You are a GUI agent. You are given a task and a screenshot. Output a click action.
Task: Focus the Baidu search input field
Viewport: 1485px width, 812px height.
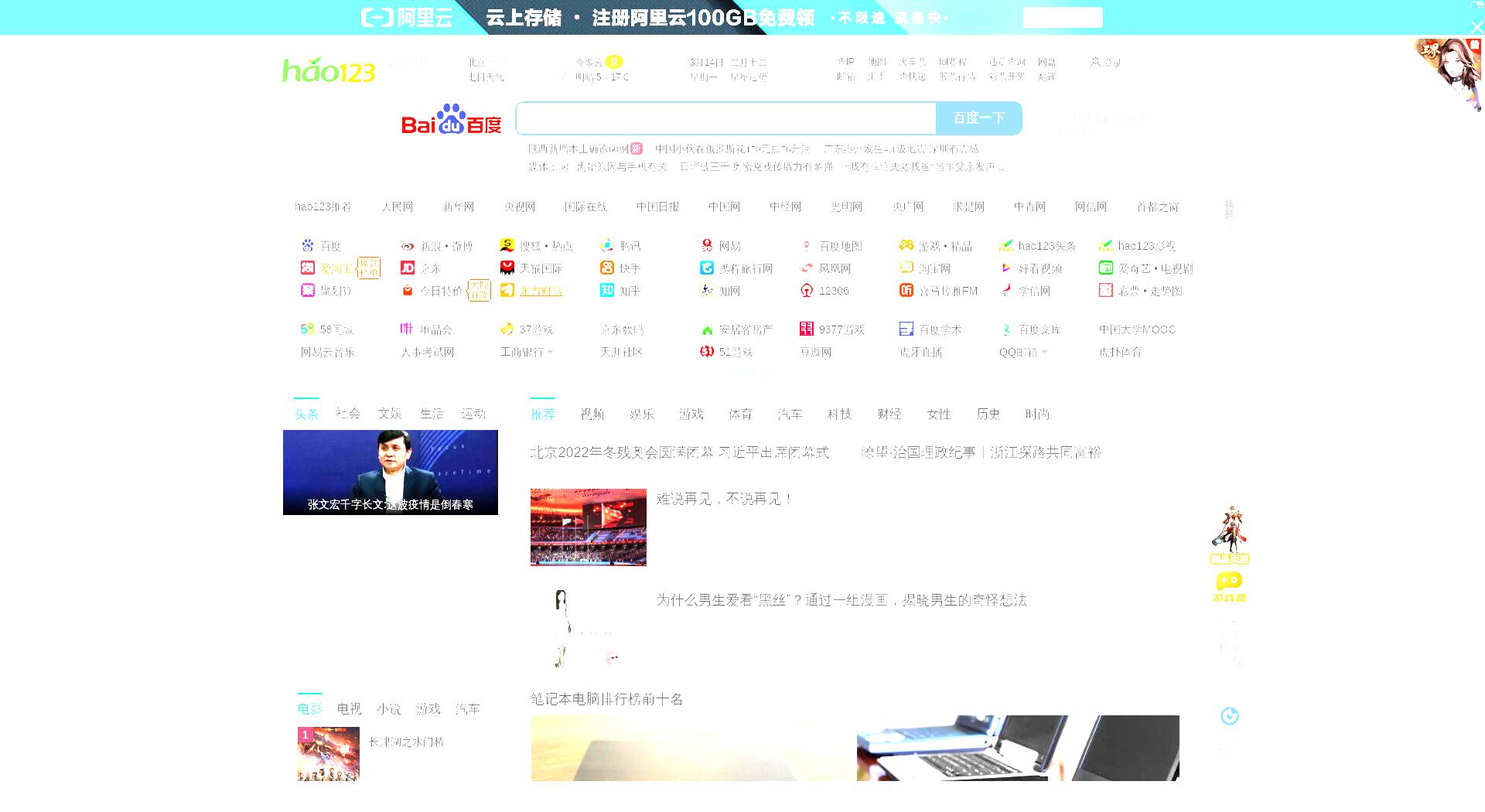(x=726, y=118)
